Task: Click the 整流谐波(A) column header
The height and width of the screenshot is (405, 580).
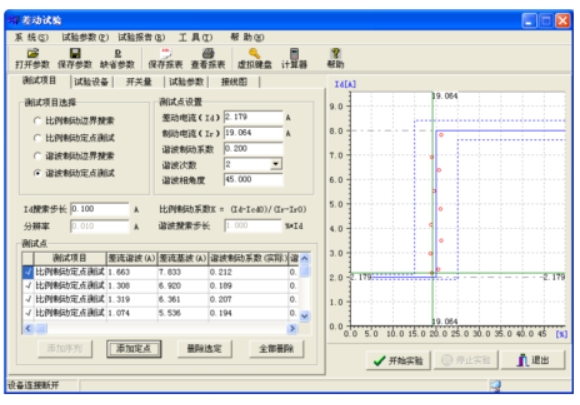Action: (x=132, y=258)
